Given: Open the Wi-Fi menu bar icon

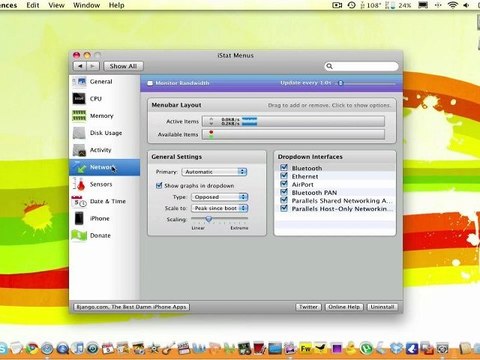Looking at the screenshot, I should coord(452,5).
